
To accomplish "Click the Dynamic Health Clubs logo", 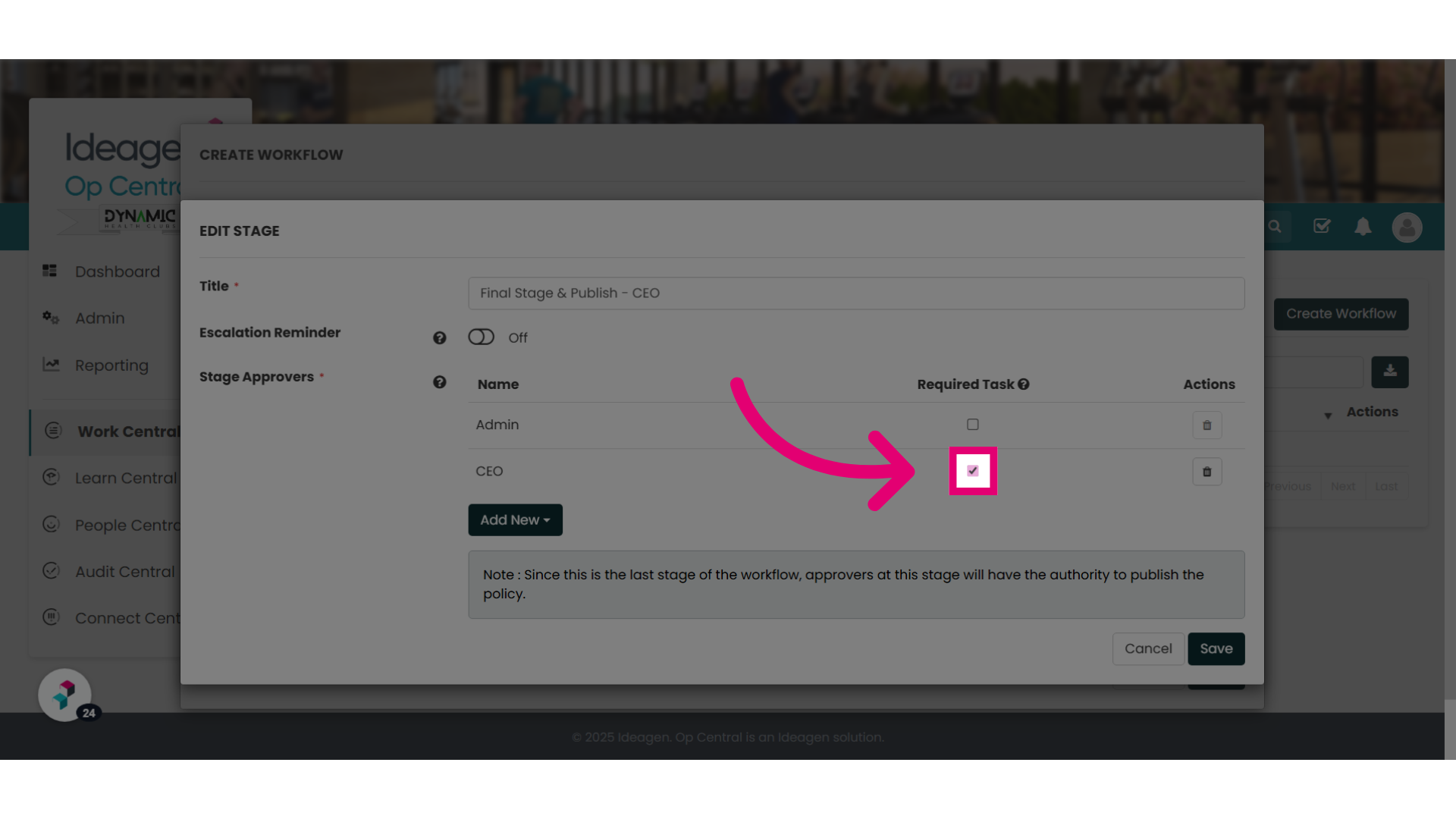I will (x=139, y=219).
